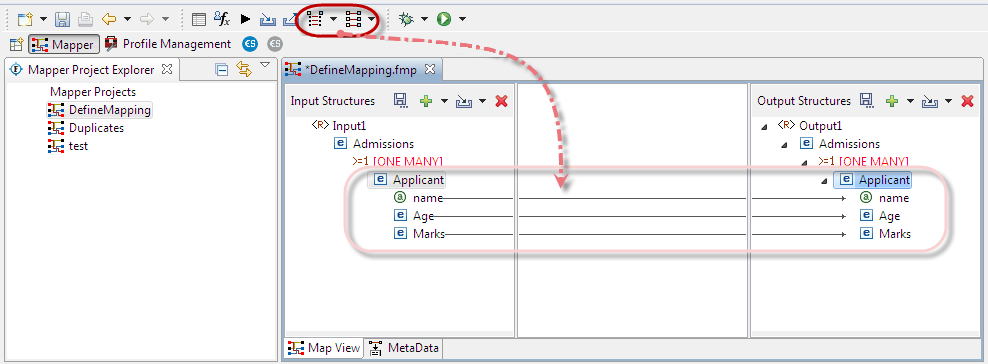Open Project Explorer view menu triangle
988x364 pixels.
click(x=265, y=65)
